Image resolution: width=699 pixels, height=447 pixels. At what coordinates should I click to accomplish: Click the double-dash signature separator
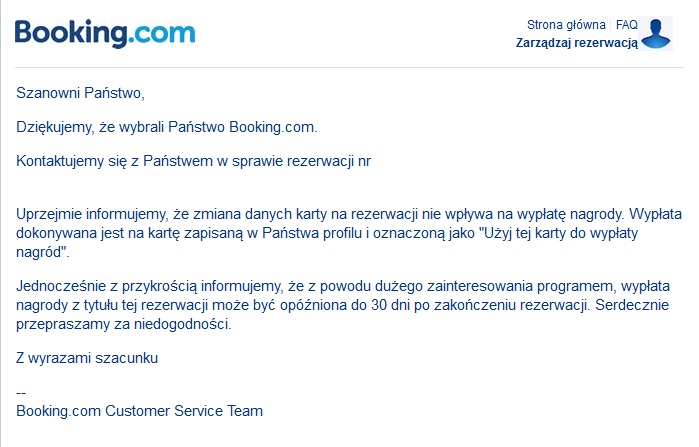point(21,393)
